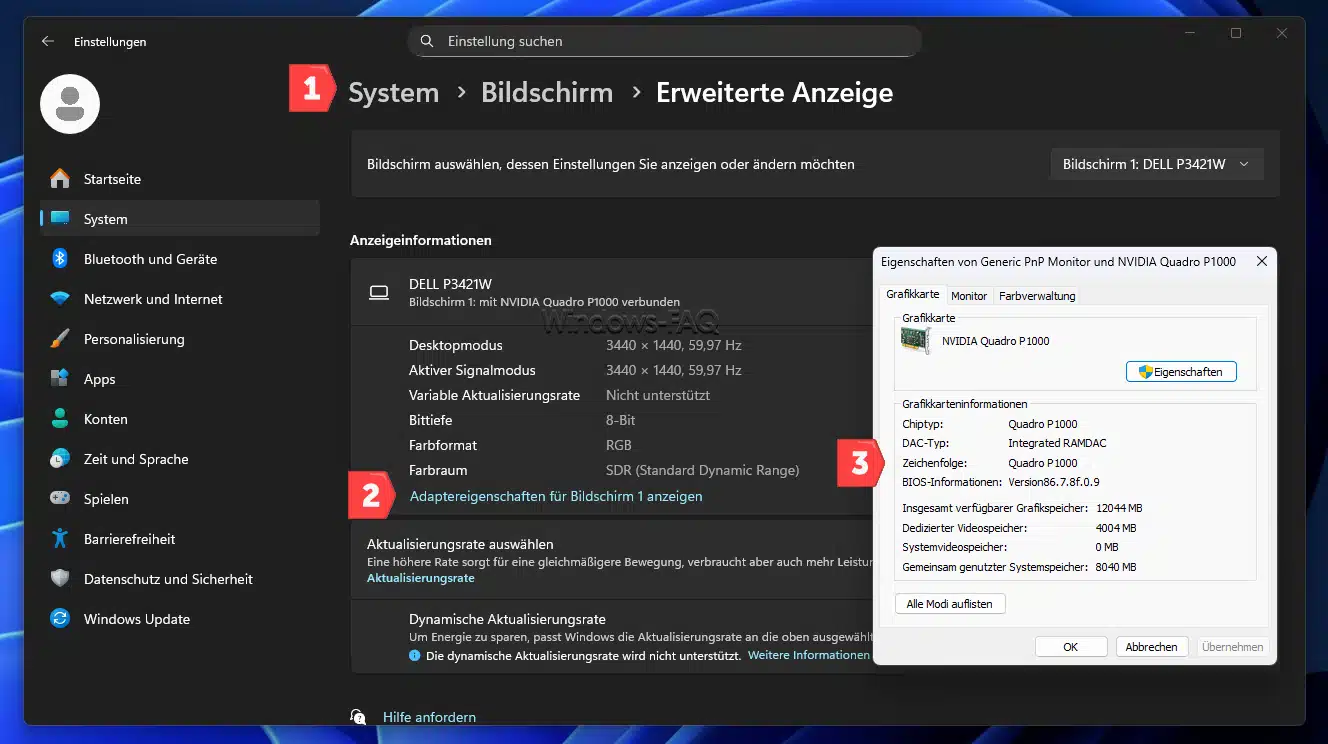
Task: Open Adaptereigenschaften für Bildschirm 1 anzeigen link
Action: (x=556, y=496)
